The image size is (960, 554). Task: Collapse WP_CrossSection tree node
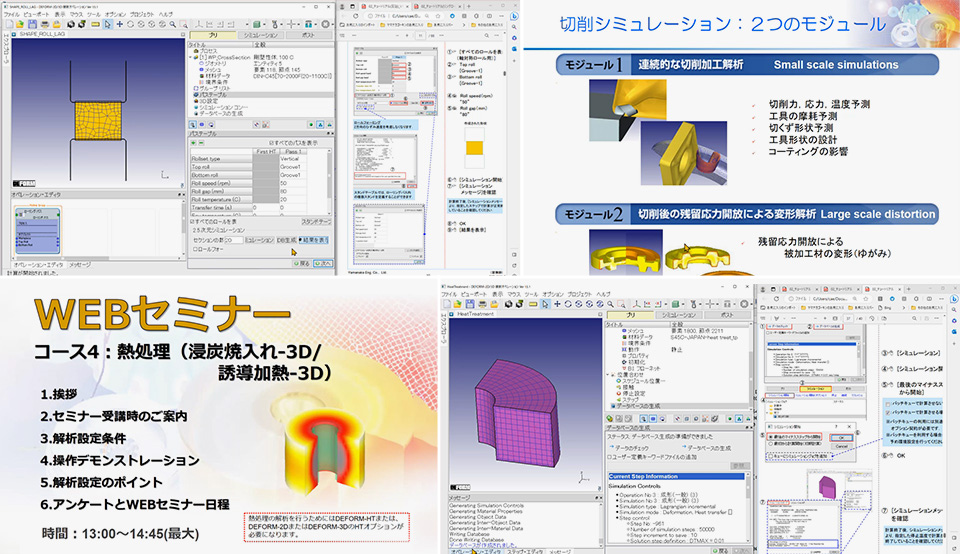pos(191,57)
